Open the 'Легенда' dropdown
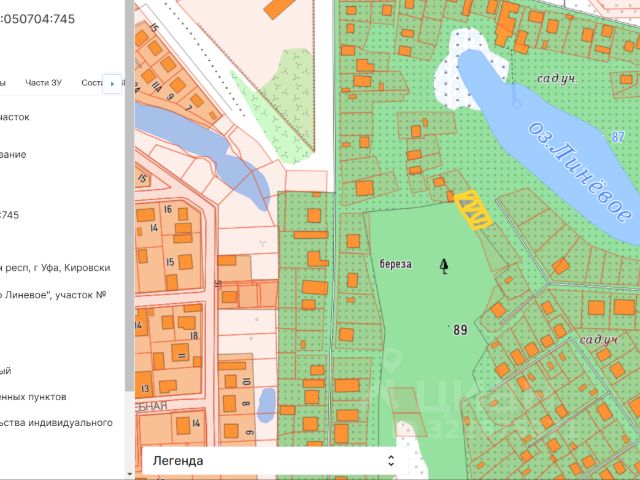Image resolution: width=640 pixels, height=480 pixels. click(274, 461)
